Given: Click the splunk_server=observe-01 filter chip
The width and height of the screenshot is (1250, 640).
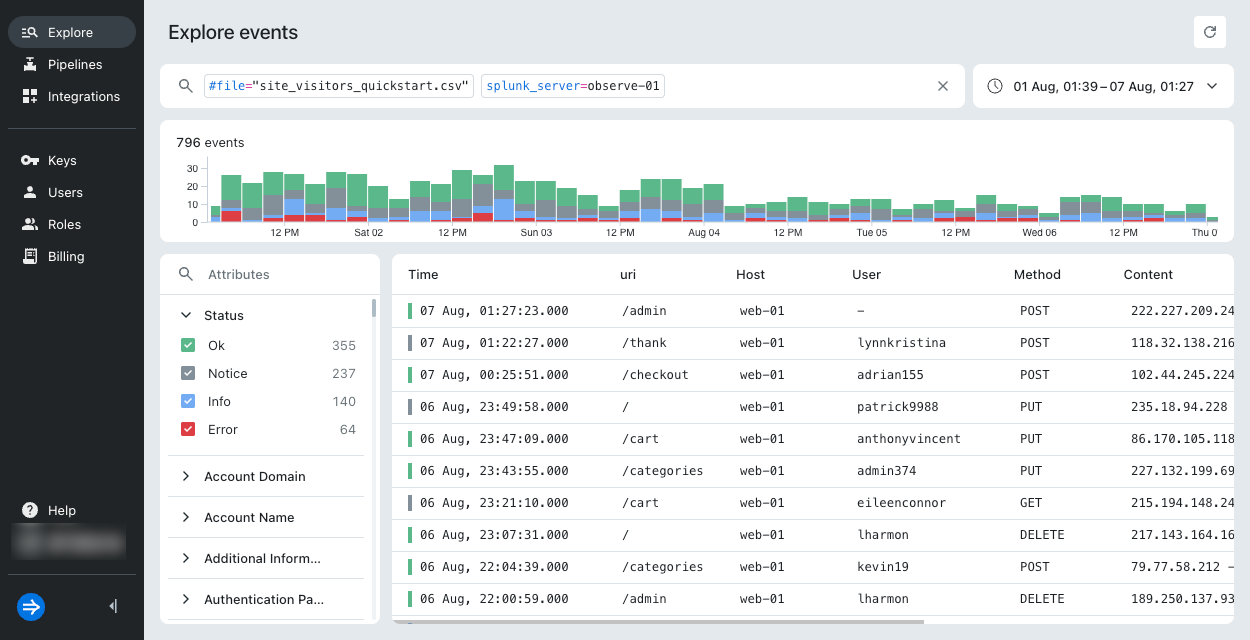Looking at the screenshot, I should 573,86.
